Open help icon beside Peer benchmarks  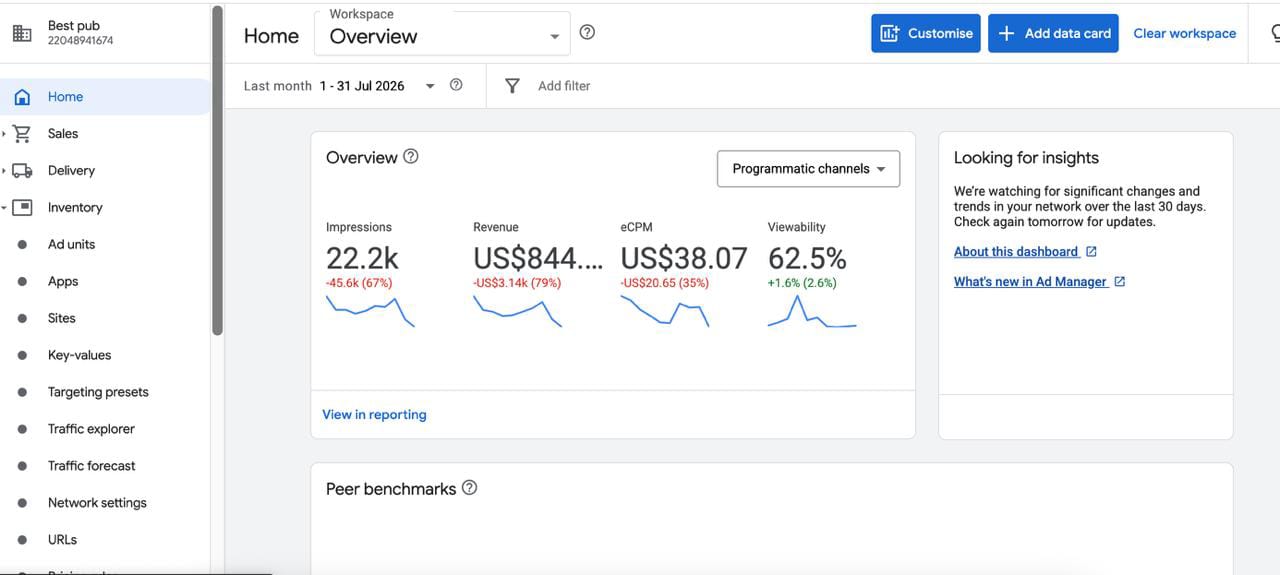pyautogui.click(x=469, y=488)
